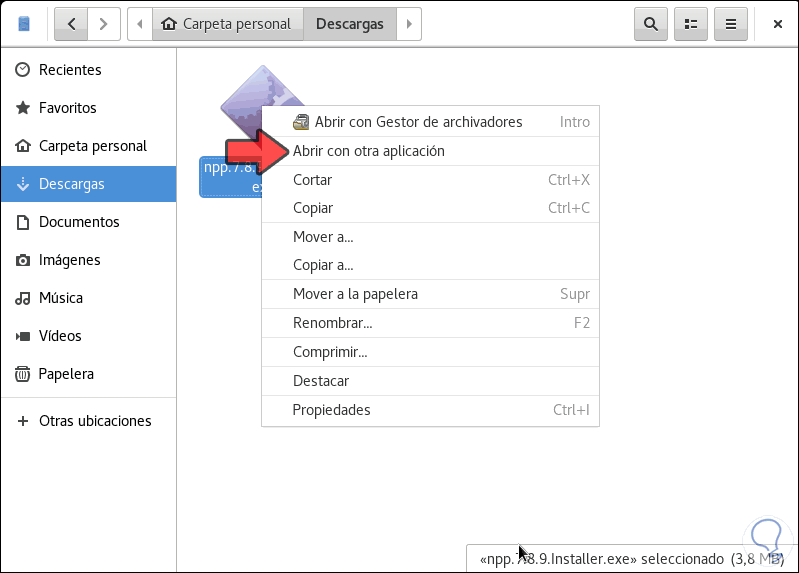Open Favoritos starred items
The image size is (799, 573).
tap(67, 108)
